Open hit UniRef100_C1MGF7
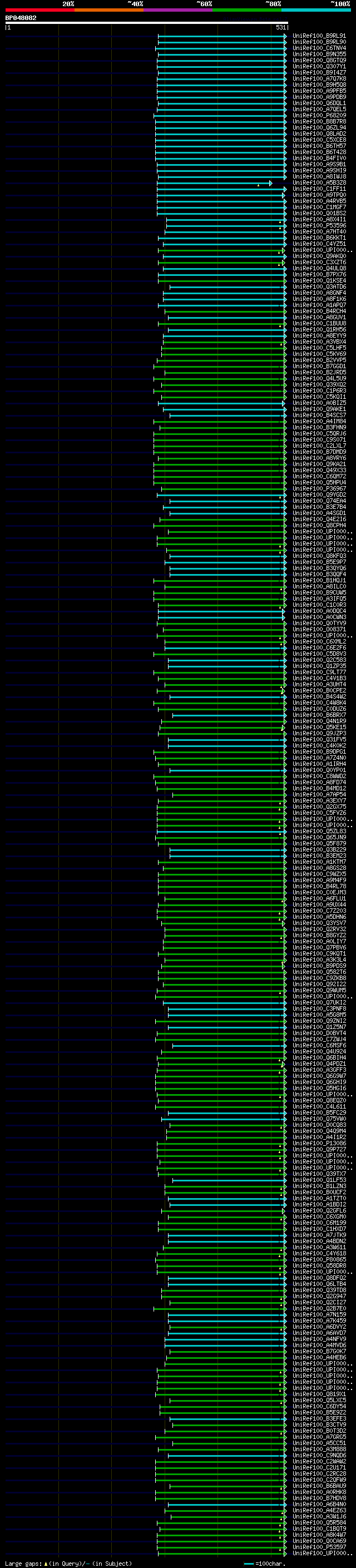 click(319, 207)
